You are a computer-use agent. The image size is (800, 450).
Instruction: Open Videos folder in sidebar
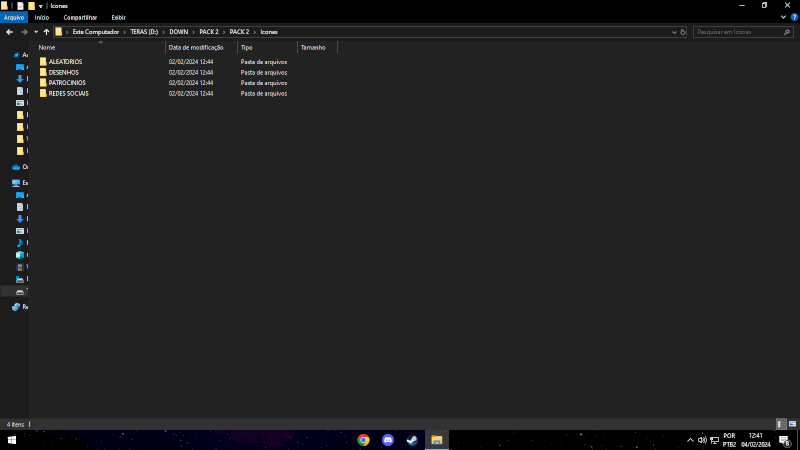20,267
